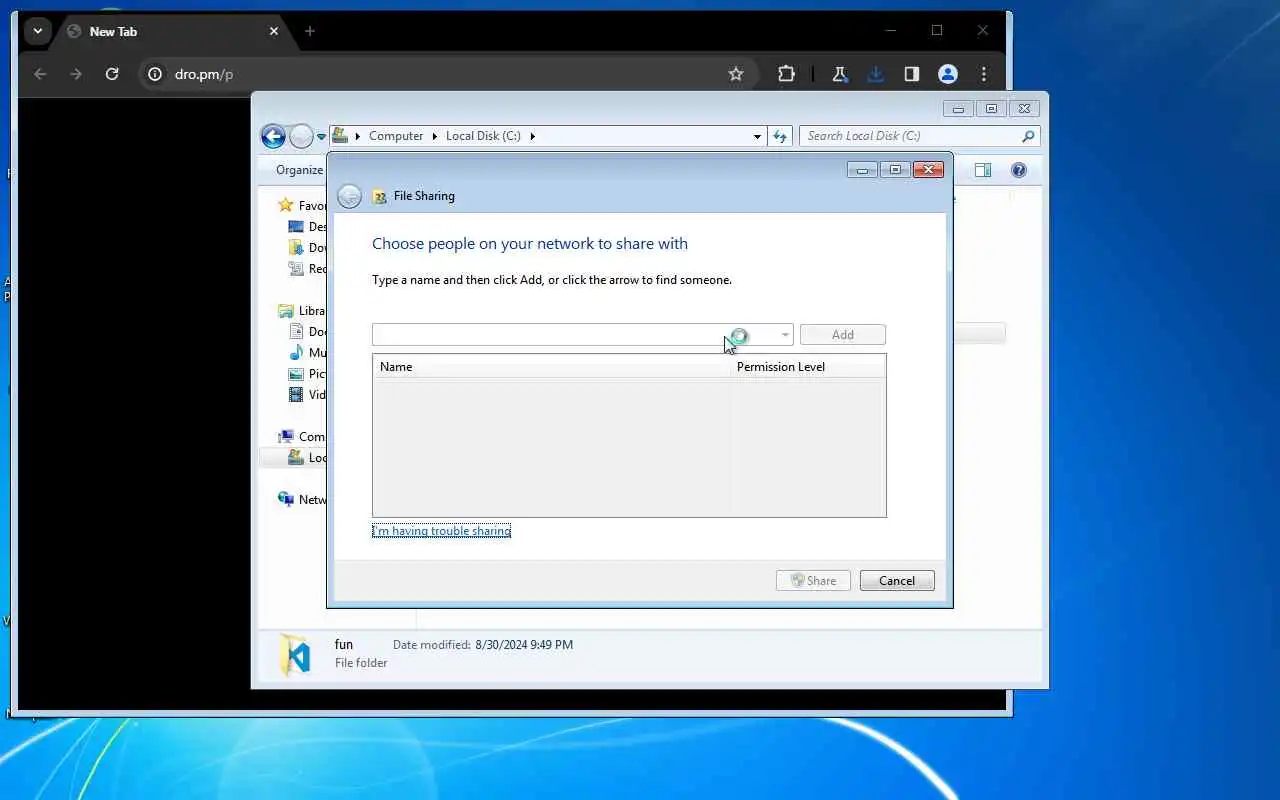This screenshot has height=800, width=1280.
Task: Click the Explorer search magnifier icon
Action: (x=1028, y=136)
